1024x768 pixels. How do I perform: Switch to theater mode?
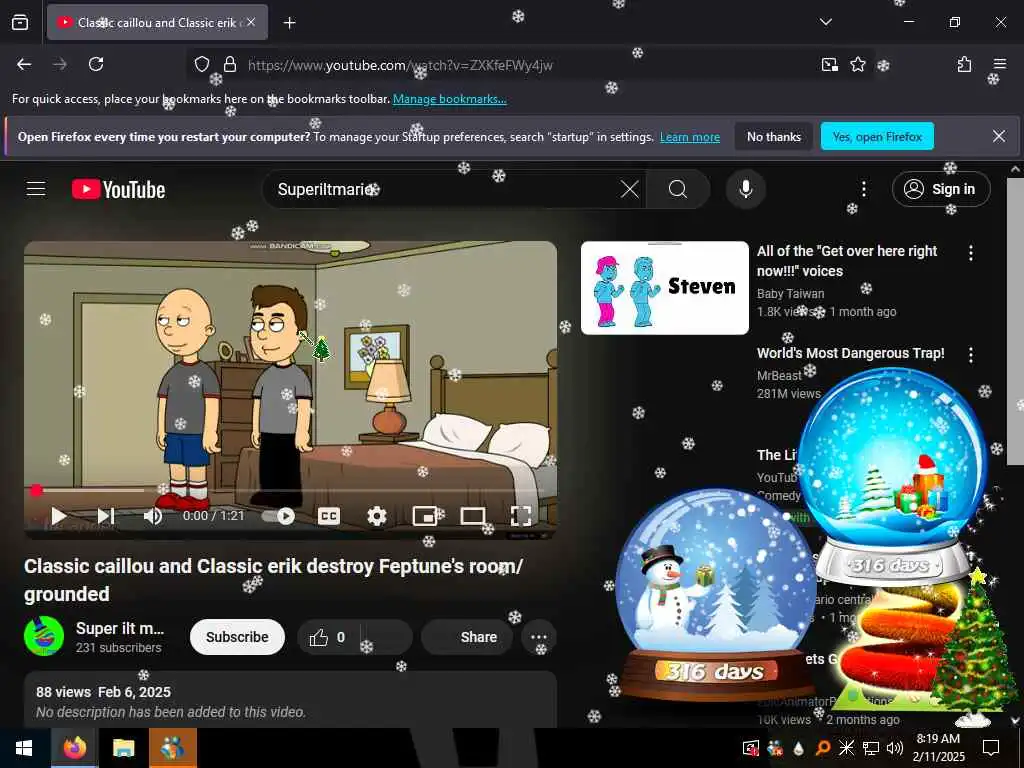(x=473, y=516)
